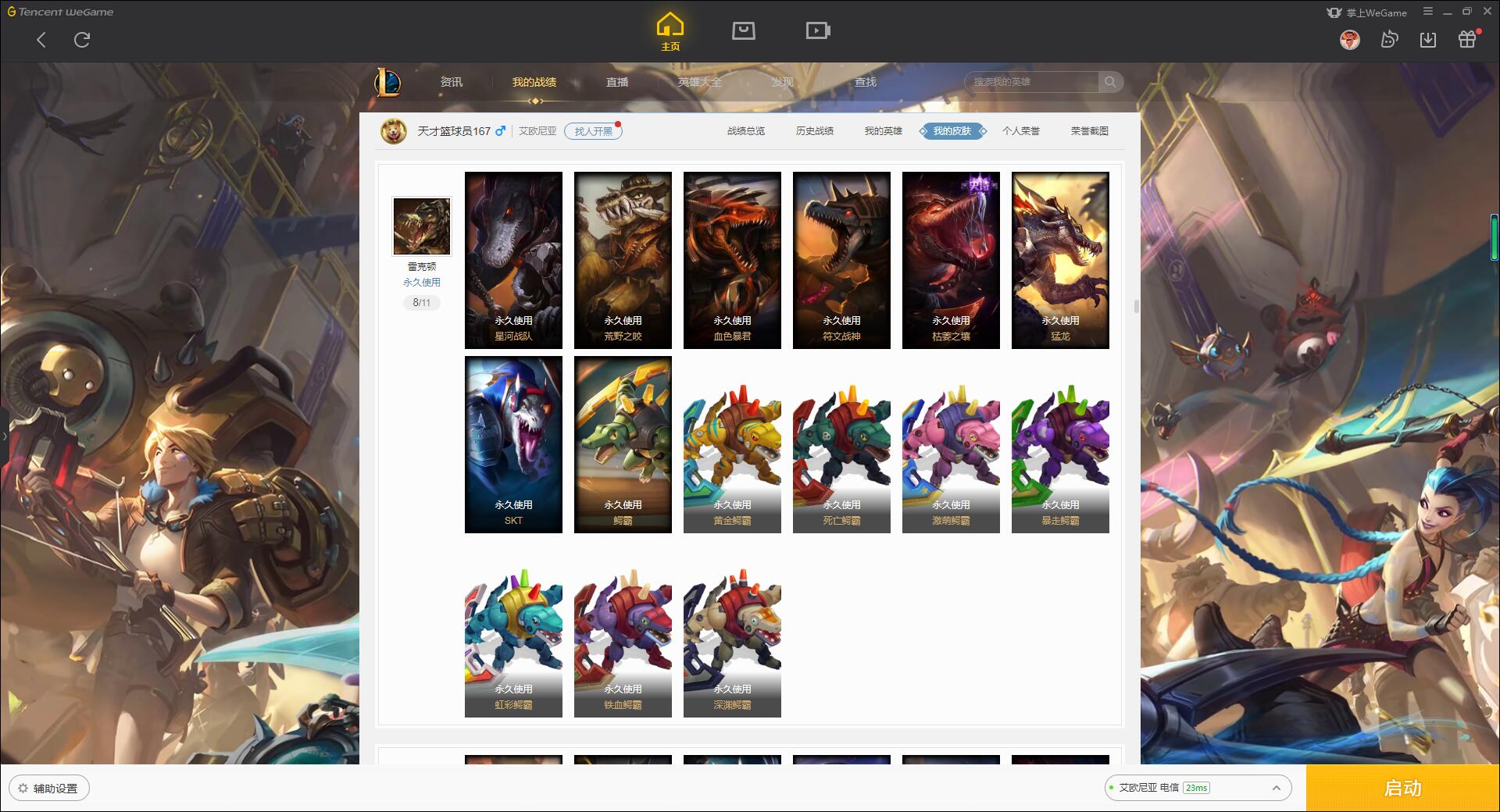
Task: Switch to 查找 tab
Action: coord(866,82)
